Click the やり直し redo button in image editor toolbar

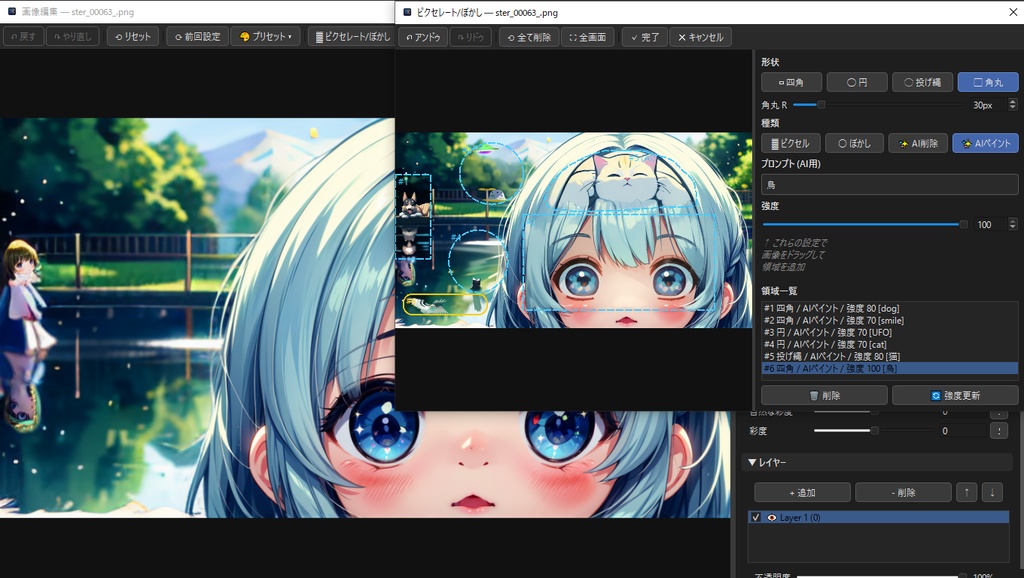[x=72, y=37]
